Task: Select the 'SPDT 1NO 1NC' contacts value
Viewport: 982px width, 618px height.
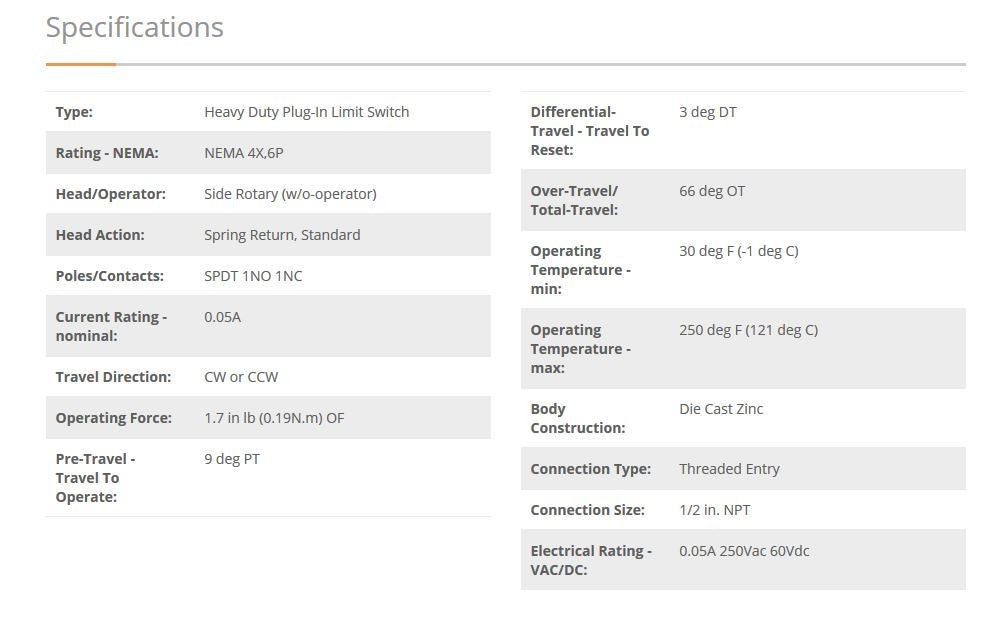Action: (253, 276)
